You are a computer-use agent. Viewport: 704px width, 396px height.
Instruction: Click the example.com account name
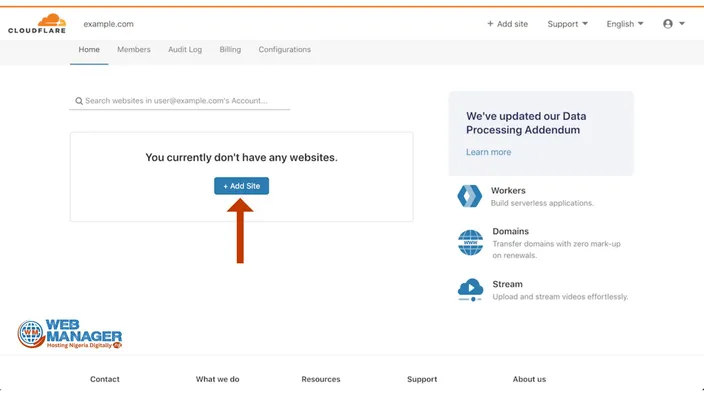(x=108, y=24)
